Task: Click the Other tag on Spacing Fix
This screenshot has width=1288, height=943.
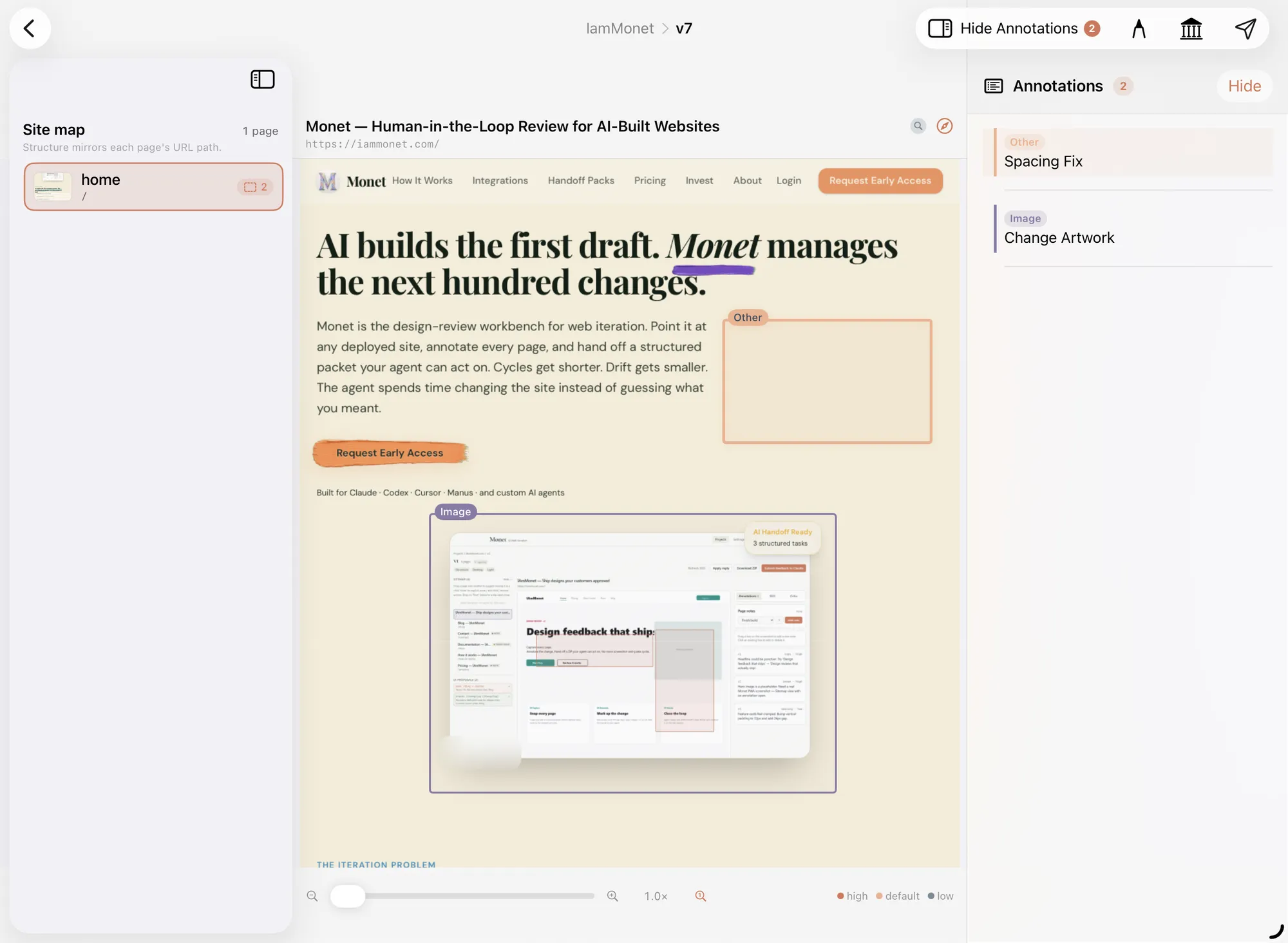Action: [1024, 142]
